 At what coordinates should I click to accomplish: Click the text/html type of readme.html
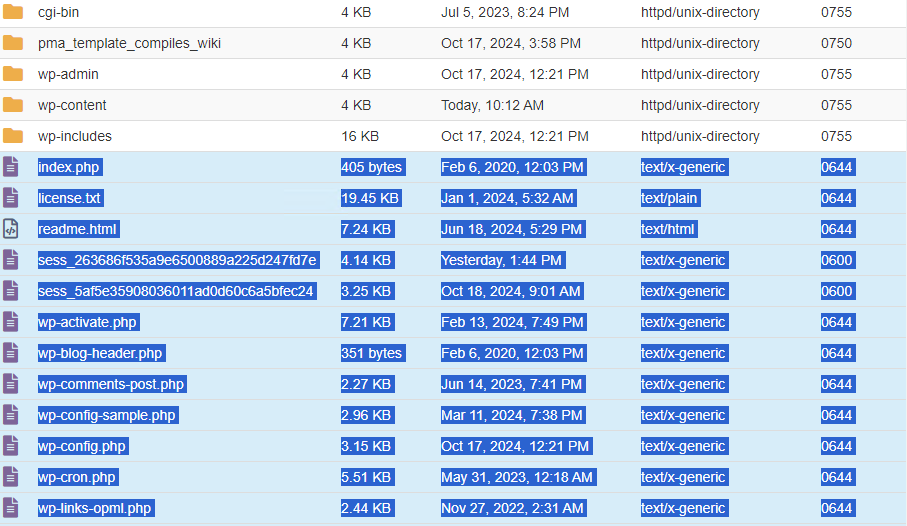668,229
